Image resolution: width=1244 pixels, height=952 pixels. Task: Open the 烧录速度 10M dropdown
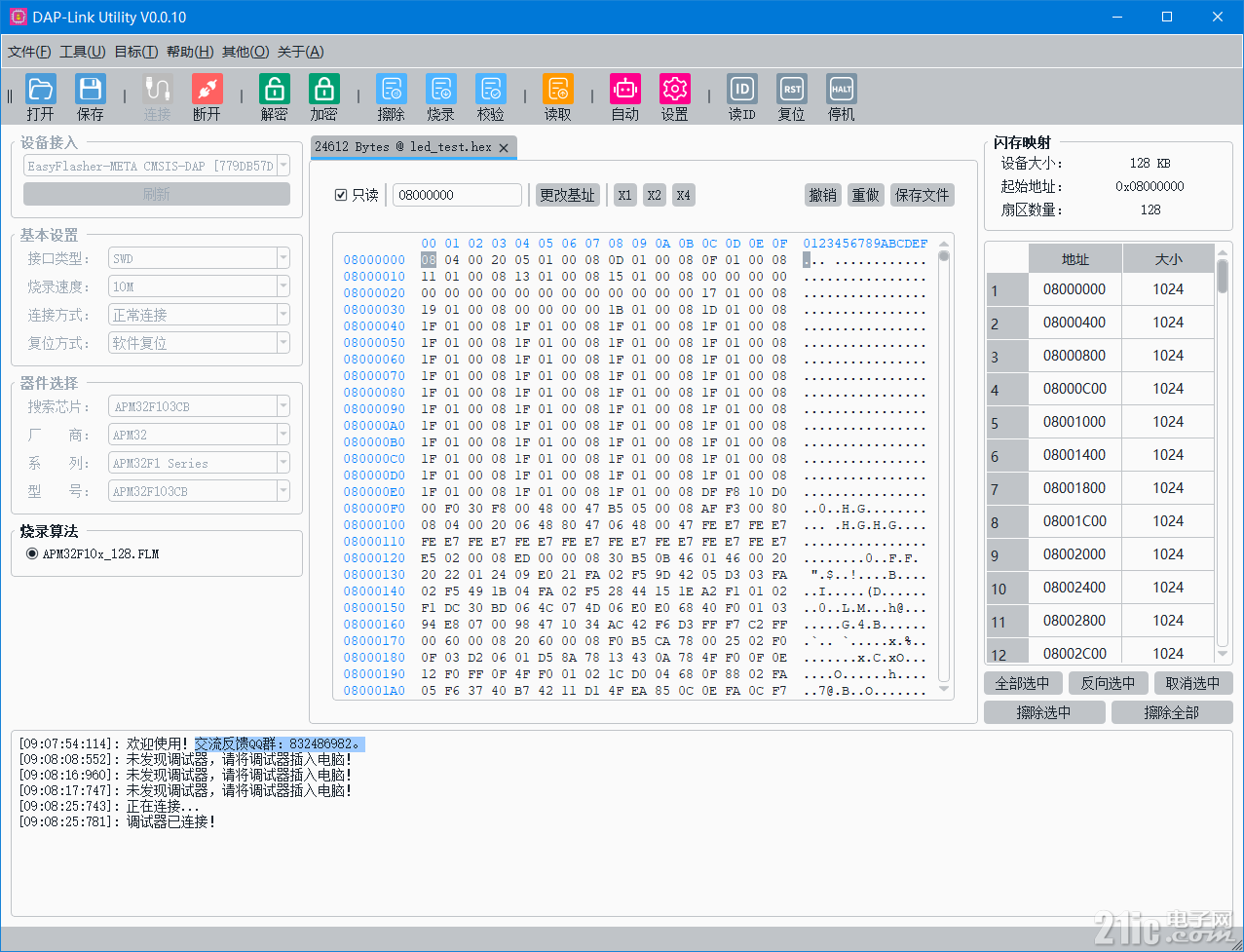tap(199, 286)
